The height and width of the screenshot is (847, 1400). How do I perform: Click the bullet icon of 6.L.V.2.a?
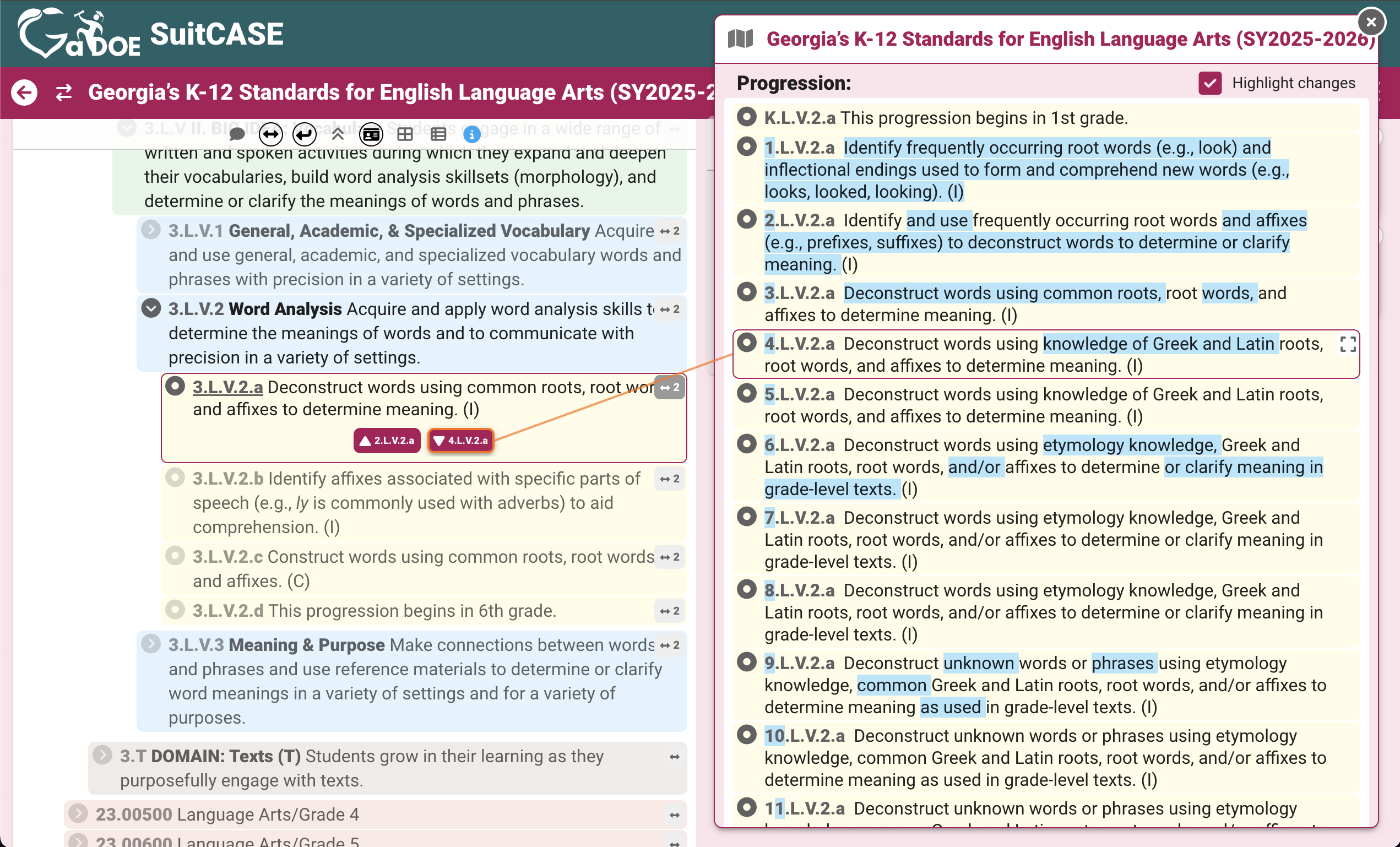[x=747, y=444]
